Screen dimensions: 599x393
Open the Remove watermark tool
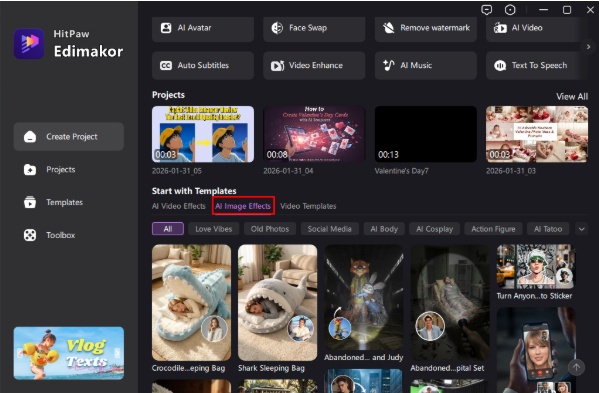click(426, 28)
